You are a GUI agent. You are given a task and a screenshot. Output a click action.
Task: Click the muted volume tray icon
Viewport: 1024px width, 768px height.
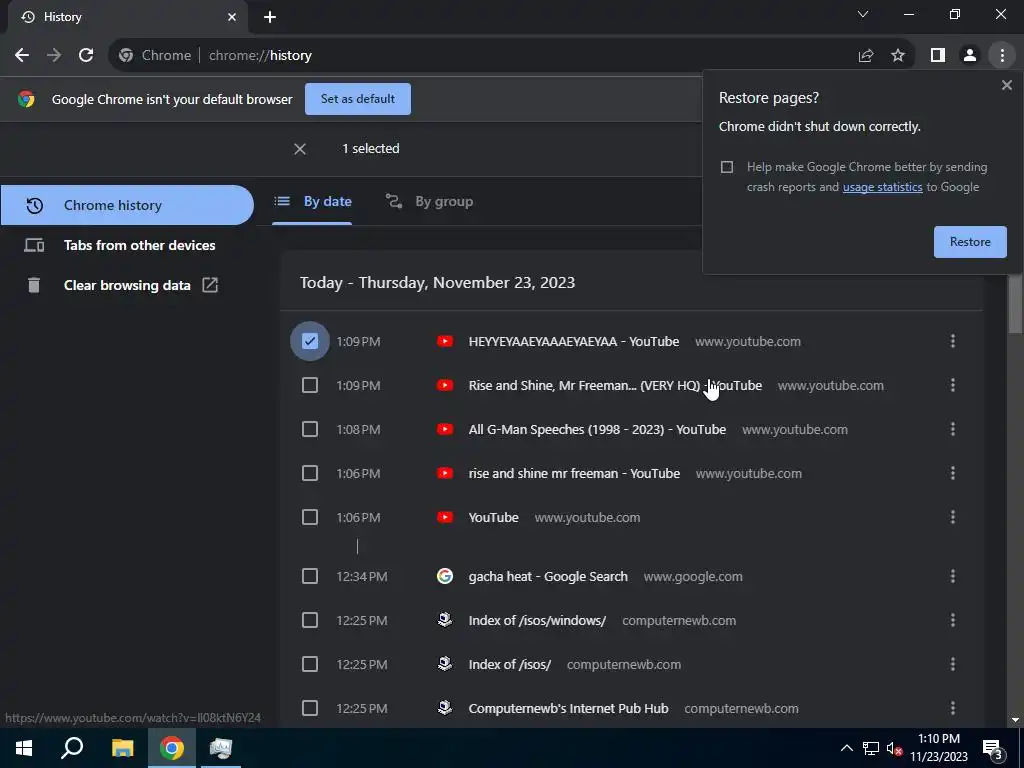(894, 748)
